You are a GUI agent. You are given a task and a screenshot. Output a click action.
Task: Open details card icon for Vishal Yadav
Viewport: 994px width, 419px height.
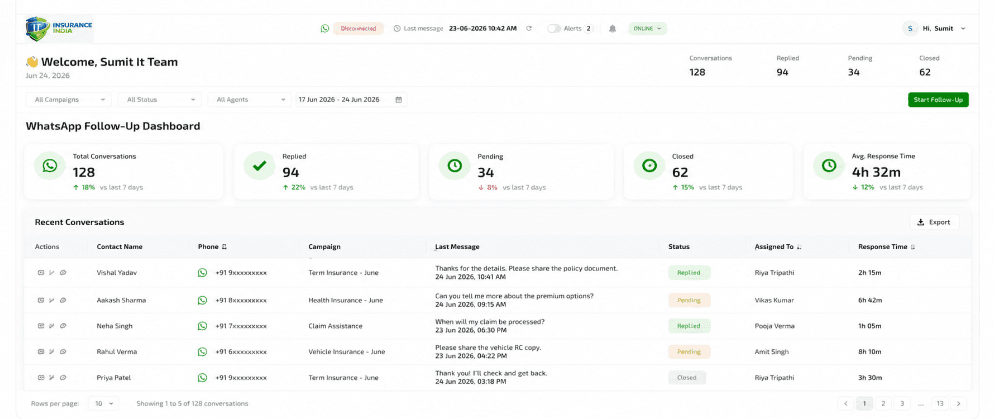coord(41,273)
